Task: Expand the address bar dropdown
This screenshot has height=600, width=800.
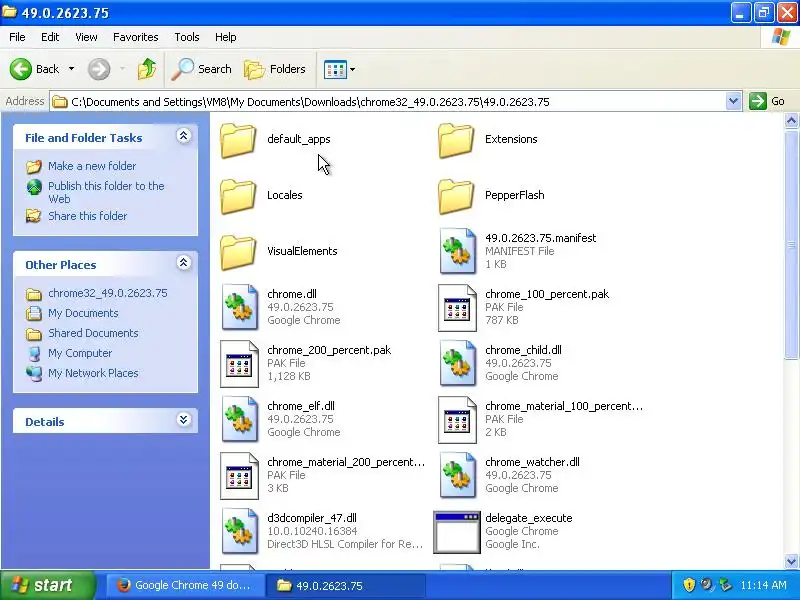Action: point(733,102)
